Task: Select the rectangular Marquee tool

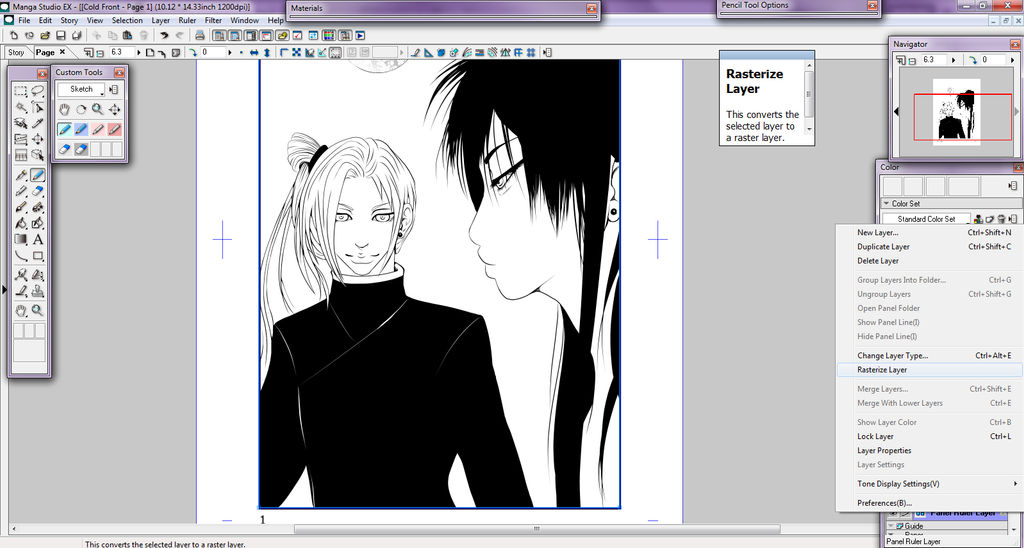Action: [20, 91]
